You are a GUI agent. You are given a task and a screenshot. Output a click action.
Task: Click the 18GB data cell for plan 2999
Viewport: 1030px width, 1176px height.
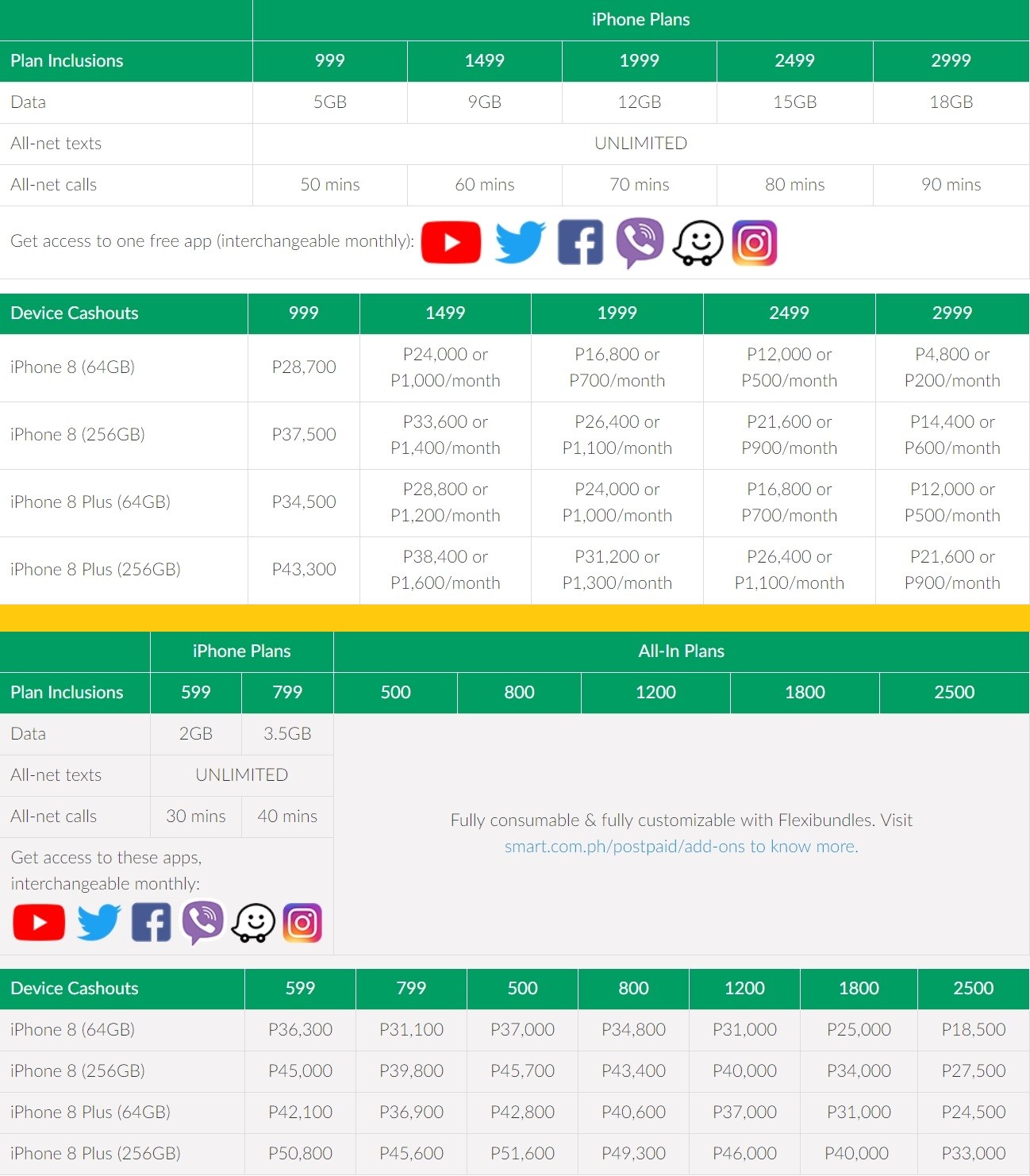(x=951, y=102)
